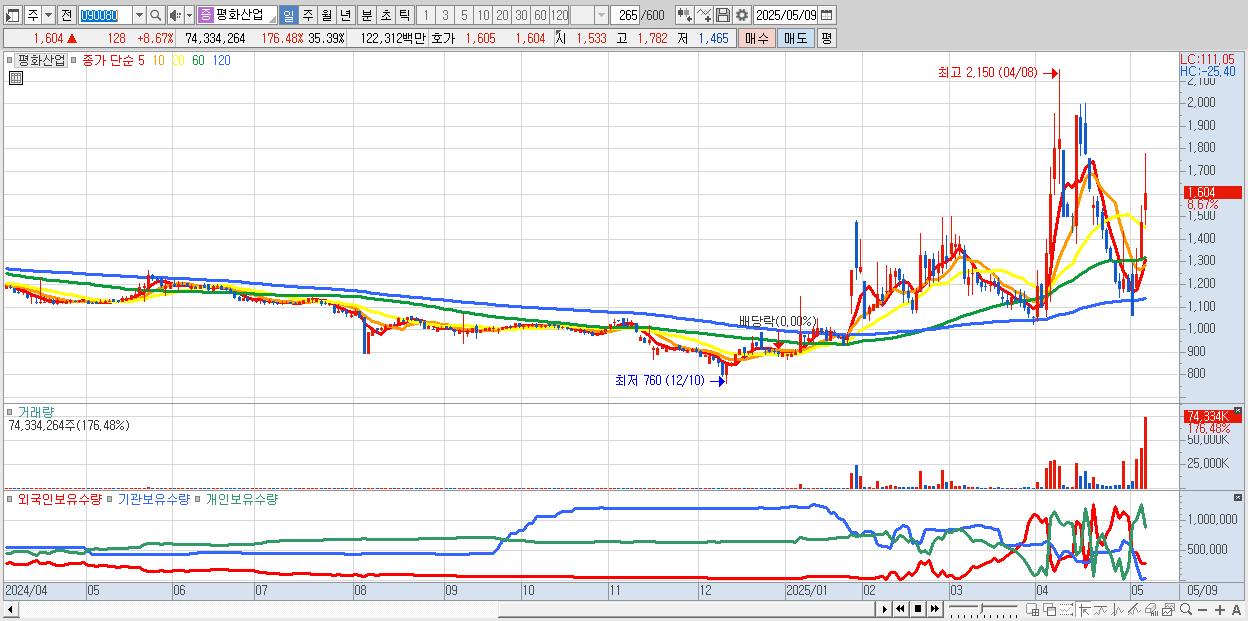The height and width of the screenshot is (621, 1248).
Task: Select the 20 interval button
Action: pyautogui.click(x=502, y=15)
